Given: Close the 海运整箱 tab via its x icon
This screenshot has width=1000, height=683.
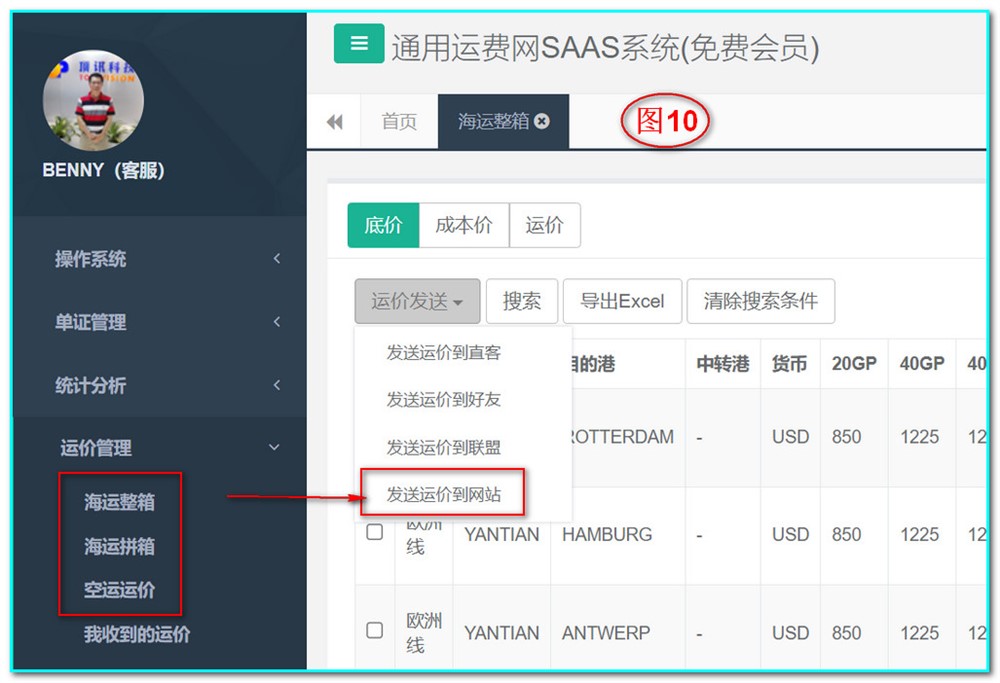Looking at the screenshot, I should pos(542,121).
